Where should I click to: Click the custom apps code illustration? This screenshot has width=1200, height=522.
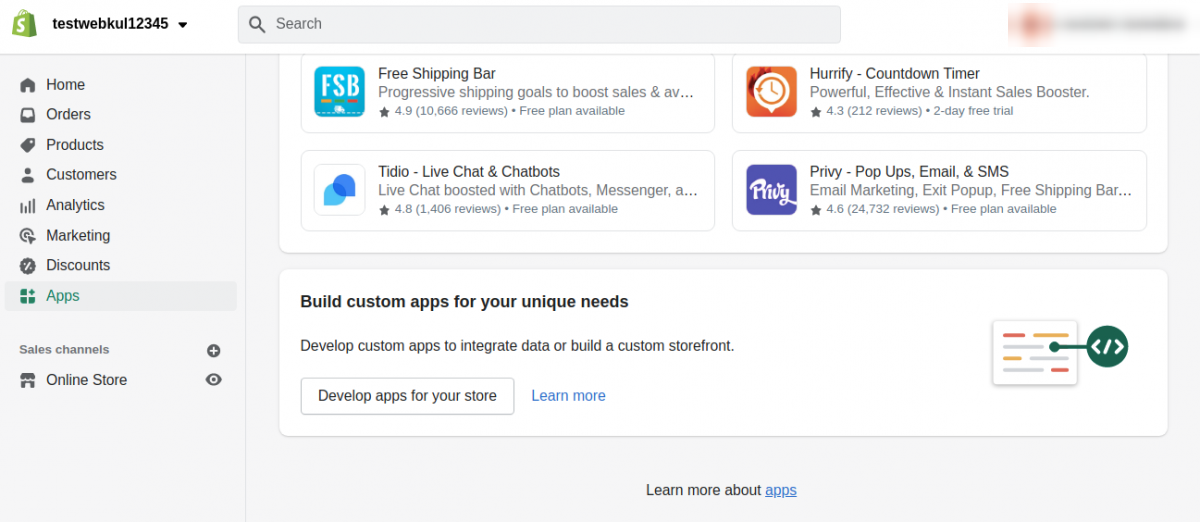[1060, 351]
